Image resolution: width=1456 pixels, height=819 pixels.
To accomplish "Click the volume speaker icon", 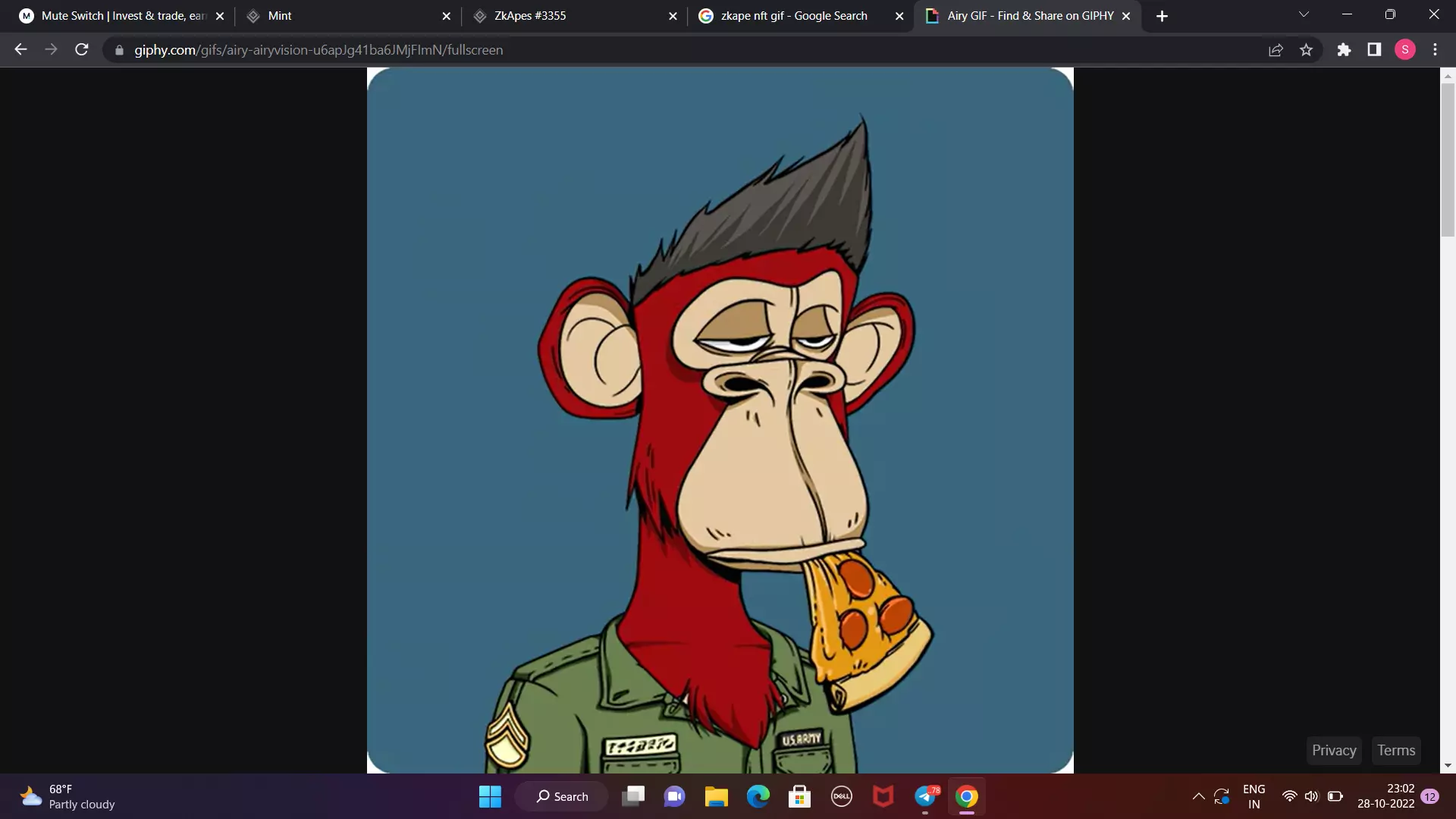I will 1311,796.
